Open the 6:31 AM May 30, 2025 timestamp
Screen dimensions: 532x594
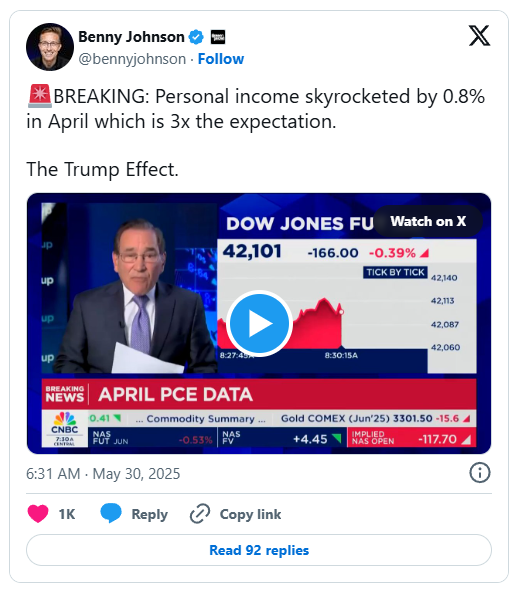[103, 474]
